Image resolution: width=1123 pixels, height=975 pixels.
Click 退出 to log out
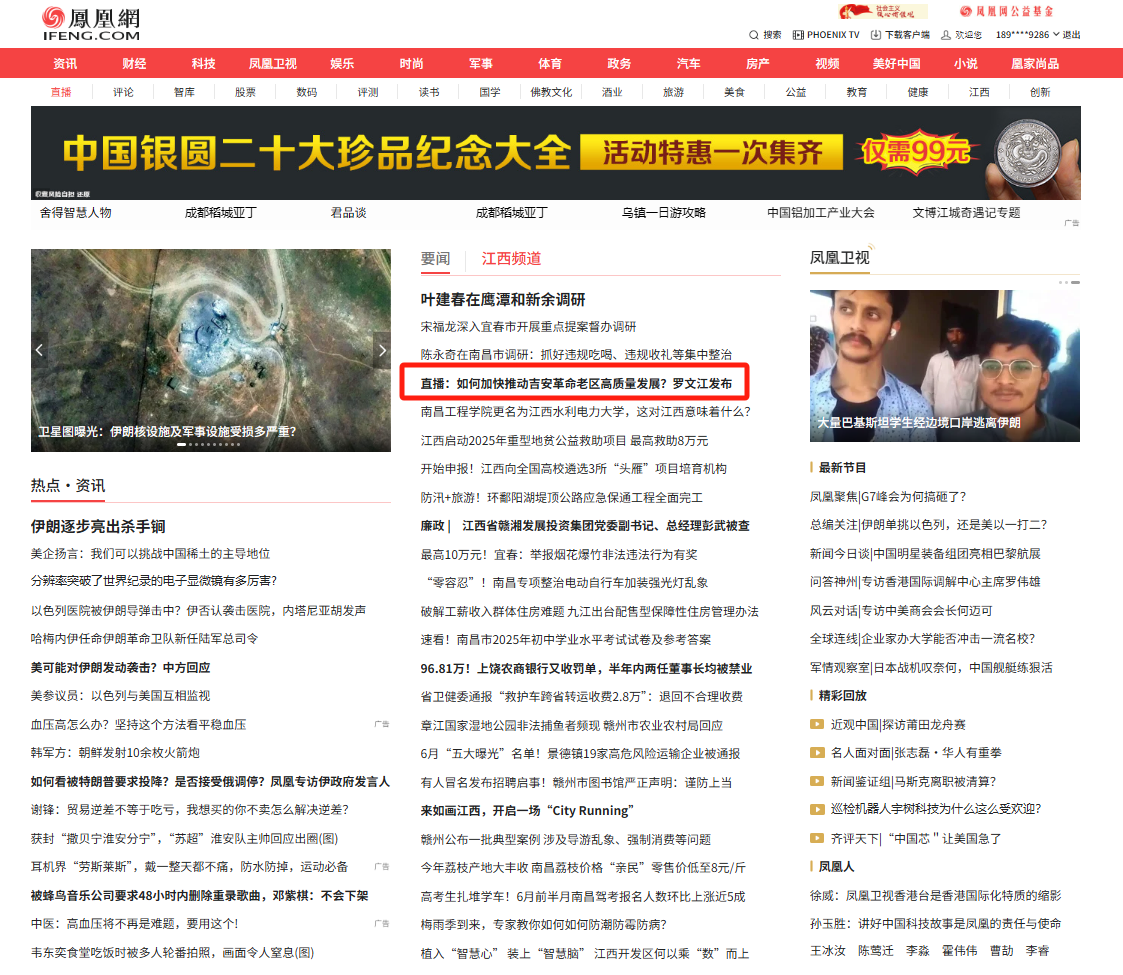(1071, 34)
